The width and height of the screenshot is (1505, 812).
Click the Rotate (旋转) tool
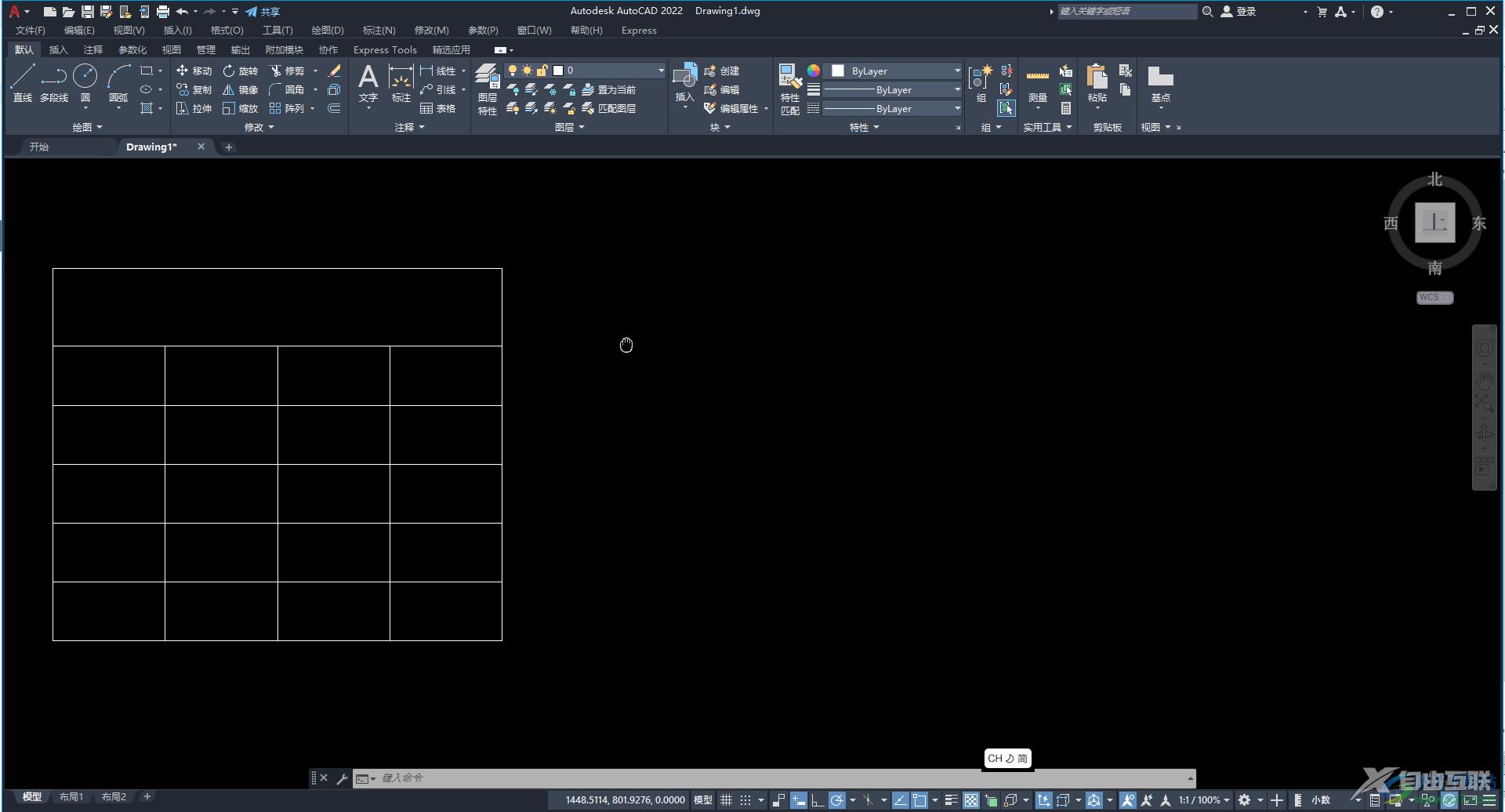tap(240, 71)
